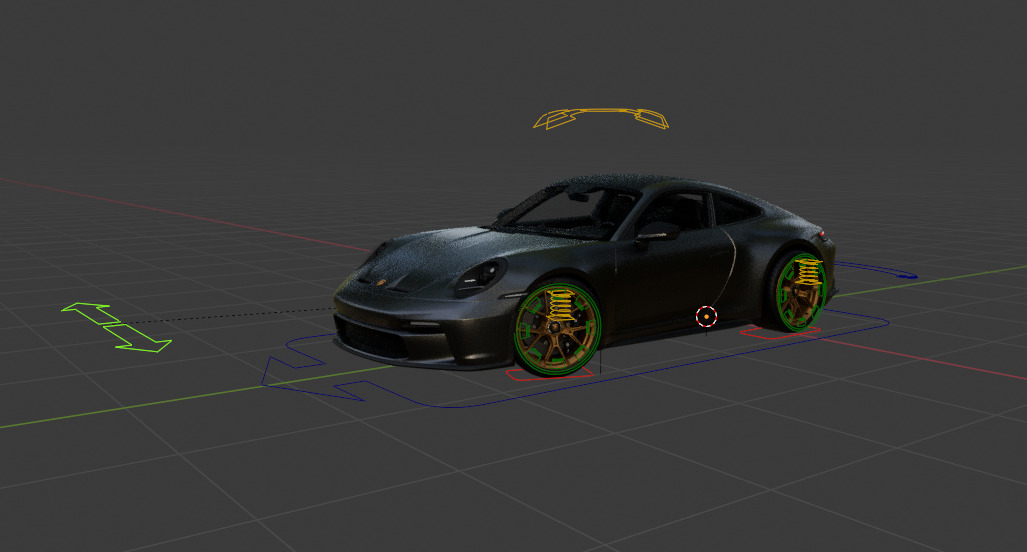
Task: Select the green circle control around front wheel
Action: pos(557,330)
